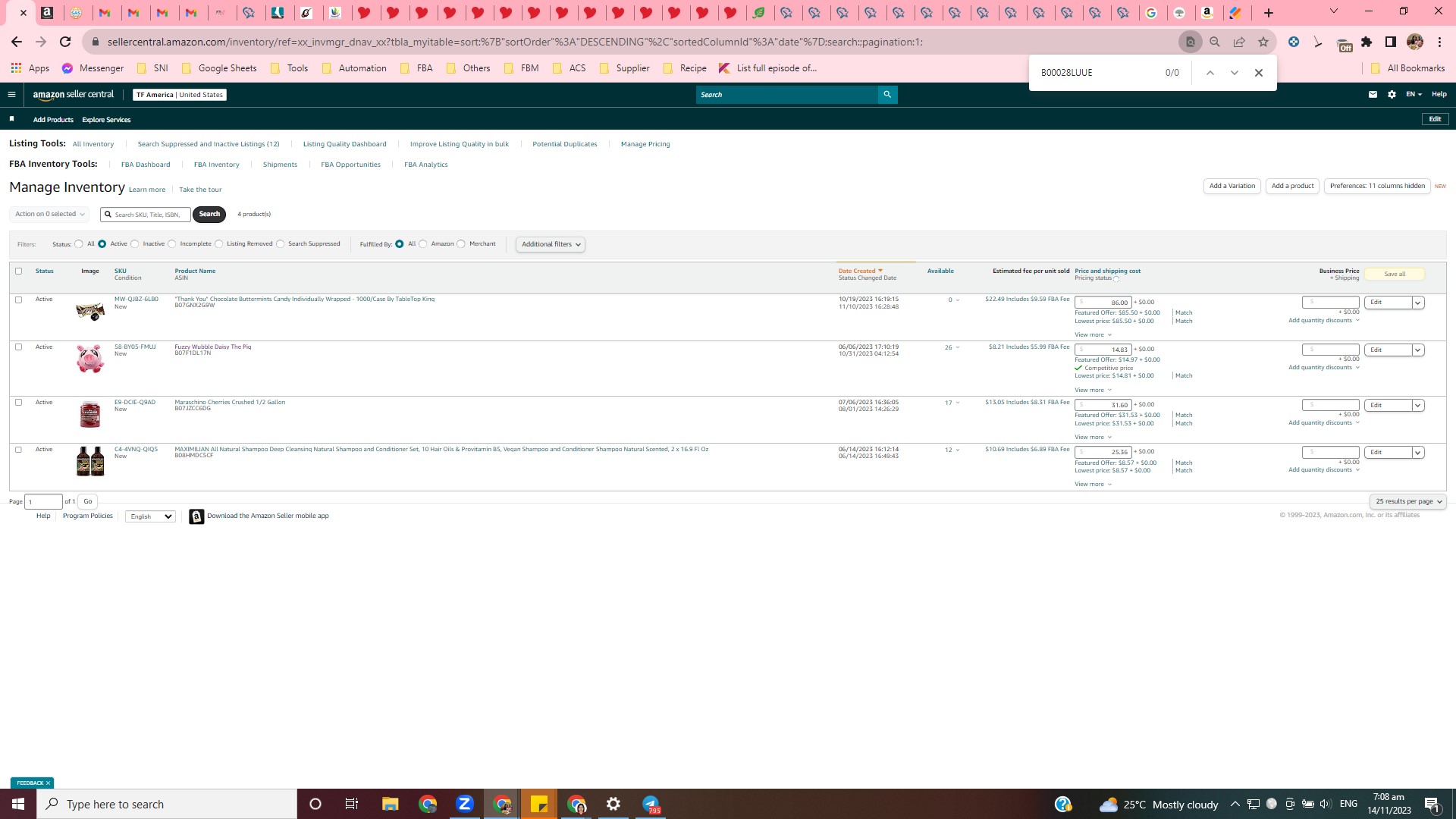
Task: Sort by the Date Created column
Action: 861,271
